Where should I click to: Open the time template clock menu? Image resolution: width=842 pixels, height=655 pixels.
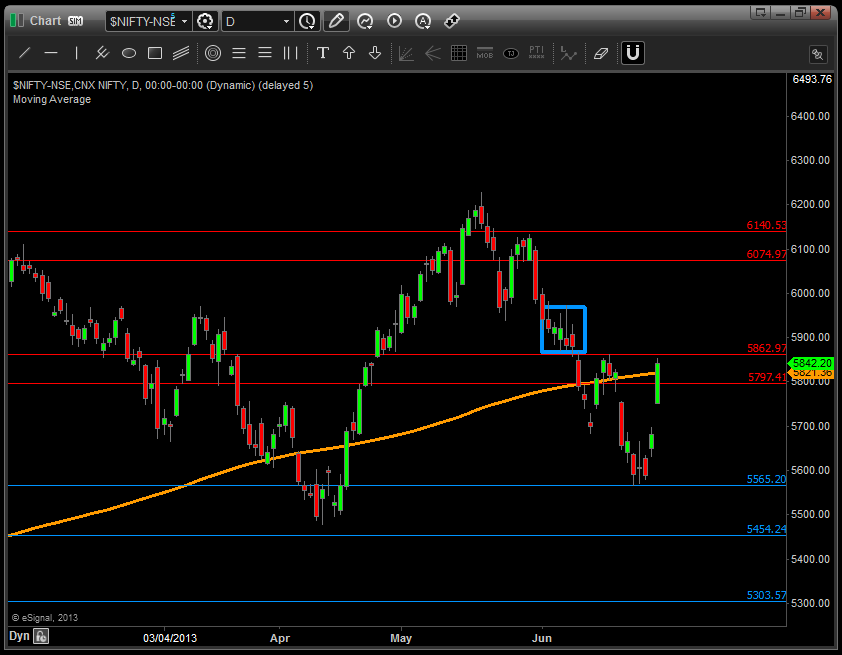point(308,20)
